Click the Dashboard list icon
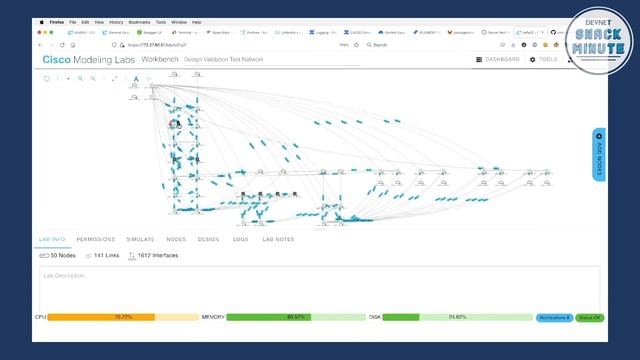640x360 pixels. 479,60
